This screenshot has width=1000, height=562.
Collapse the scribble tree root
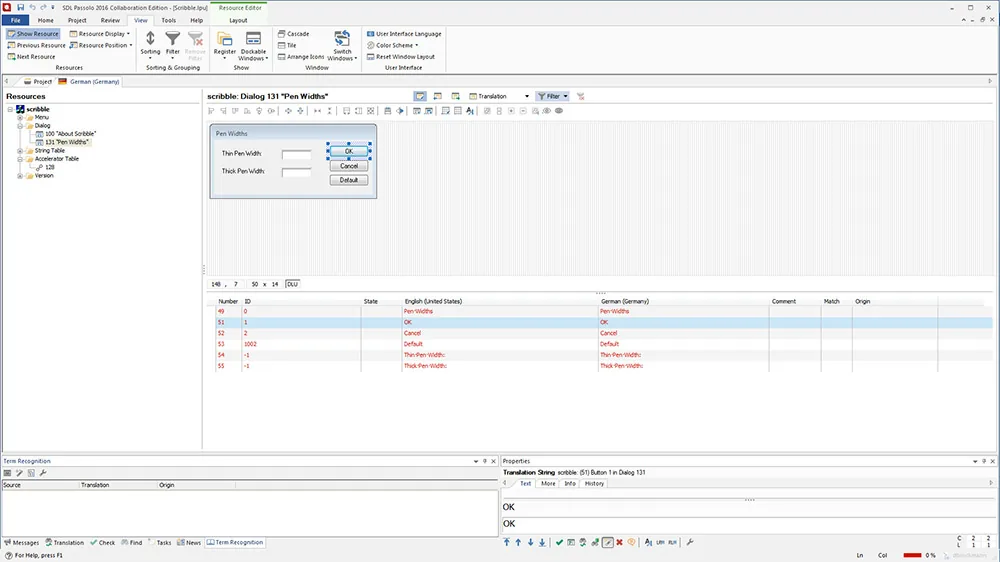tap(10, 109)
